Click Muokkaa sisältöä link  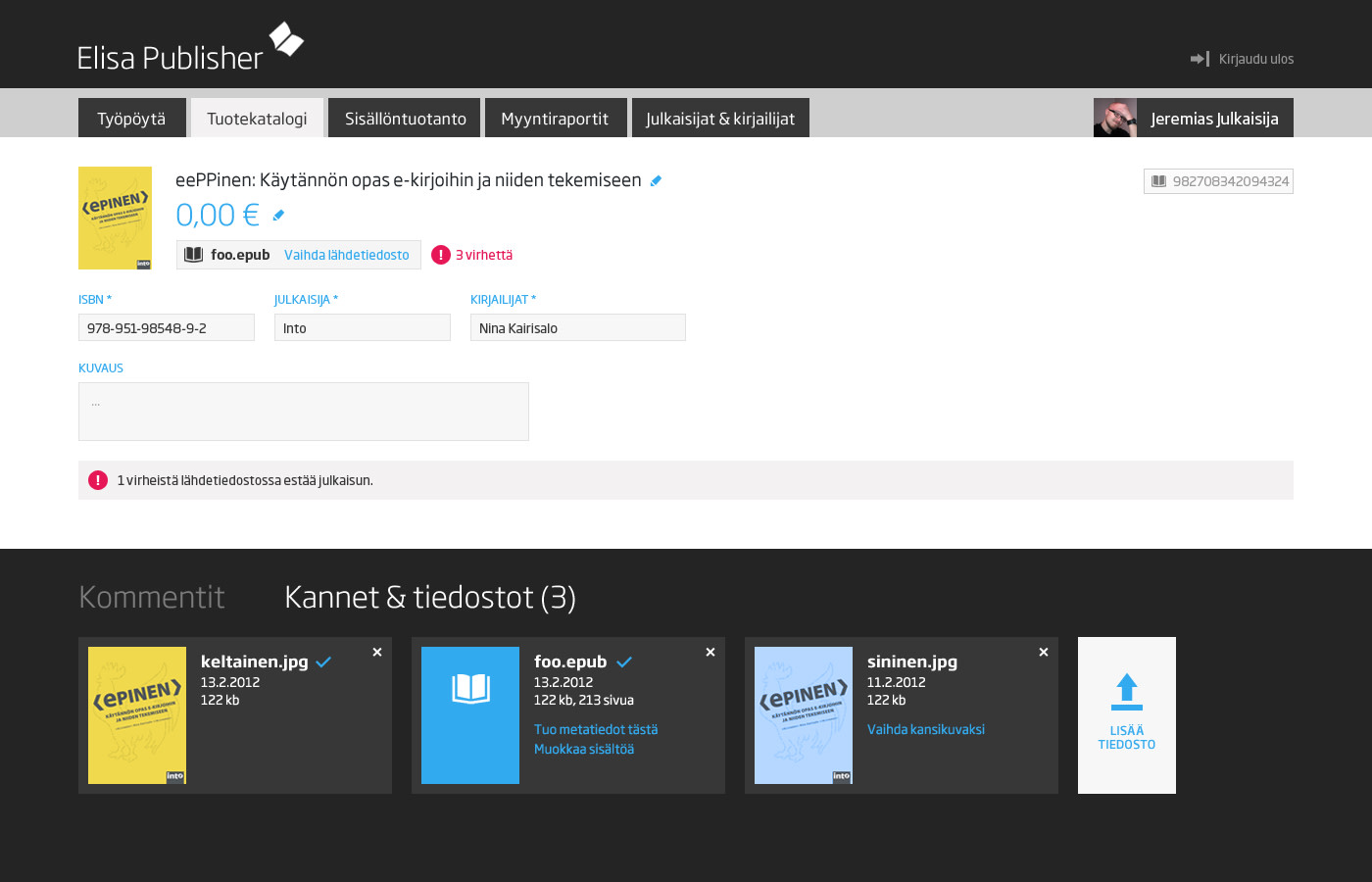pos(584,749)
